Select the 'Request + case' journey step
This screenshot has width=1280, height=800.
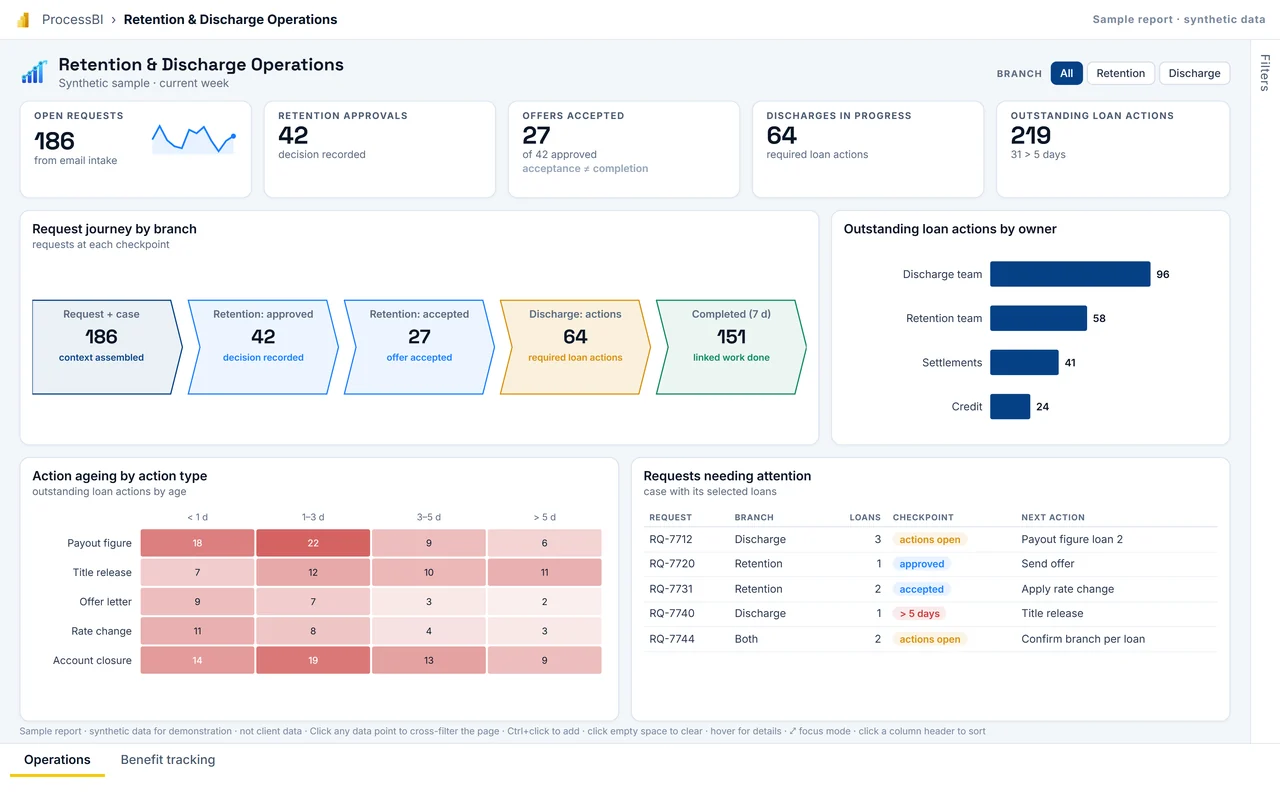tap(107, 347)
